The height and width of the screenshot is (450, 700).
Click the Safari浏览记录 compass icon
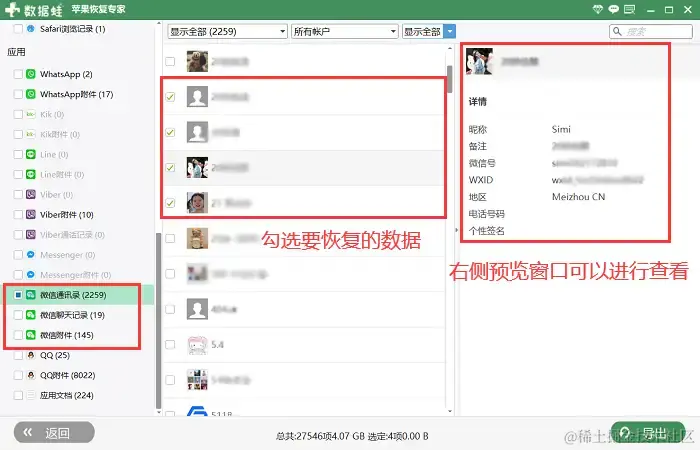pyautogui.click(x=30, y=29)
